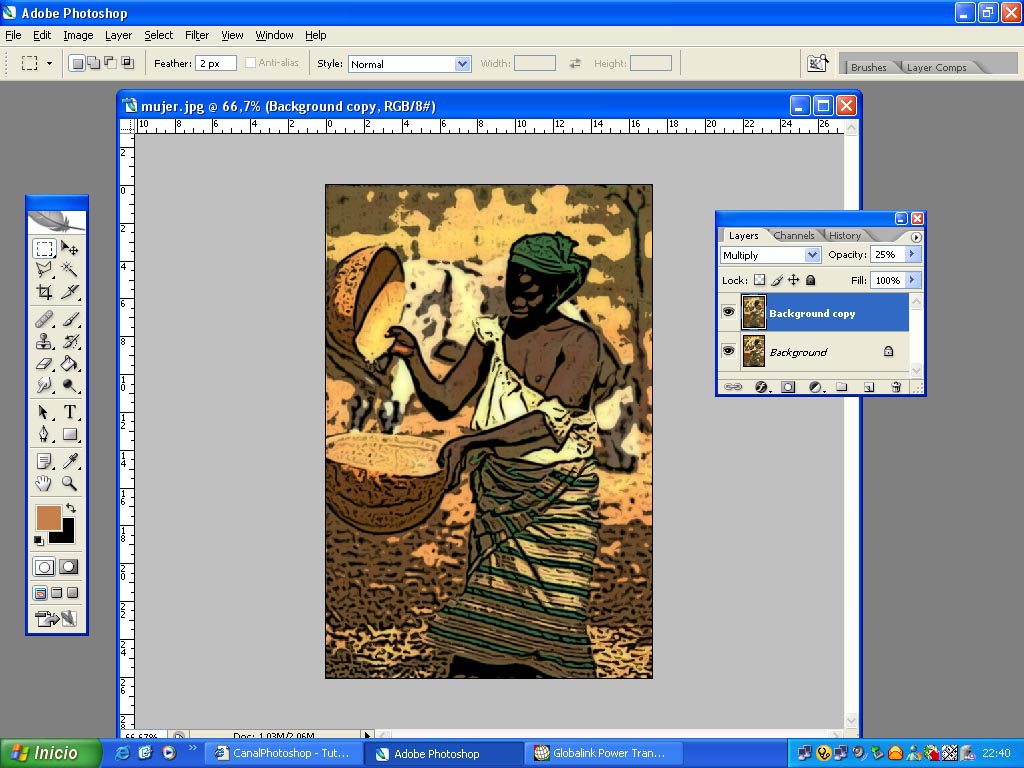Open the Filter menu
The height and width of the screenshot is (768, 1024).
[x=197, y=35]
